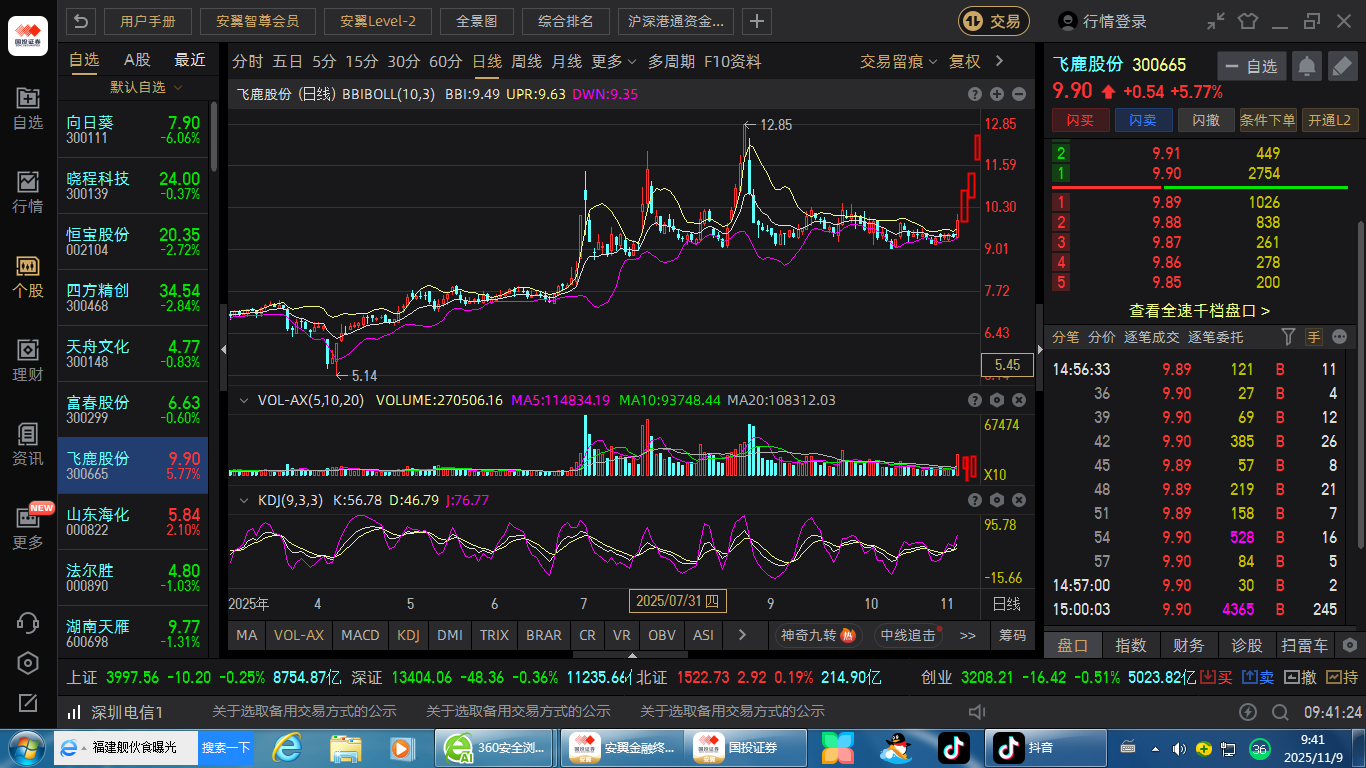Add new tab with plus button

[757, 21]
